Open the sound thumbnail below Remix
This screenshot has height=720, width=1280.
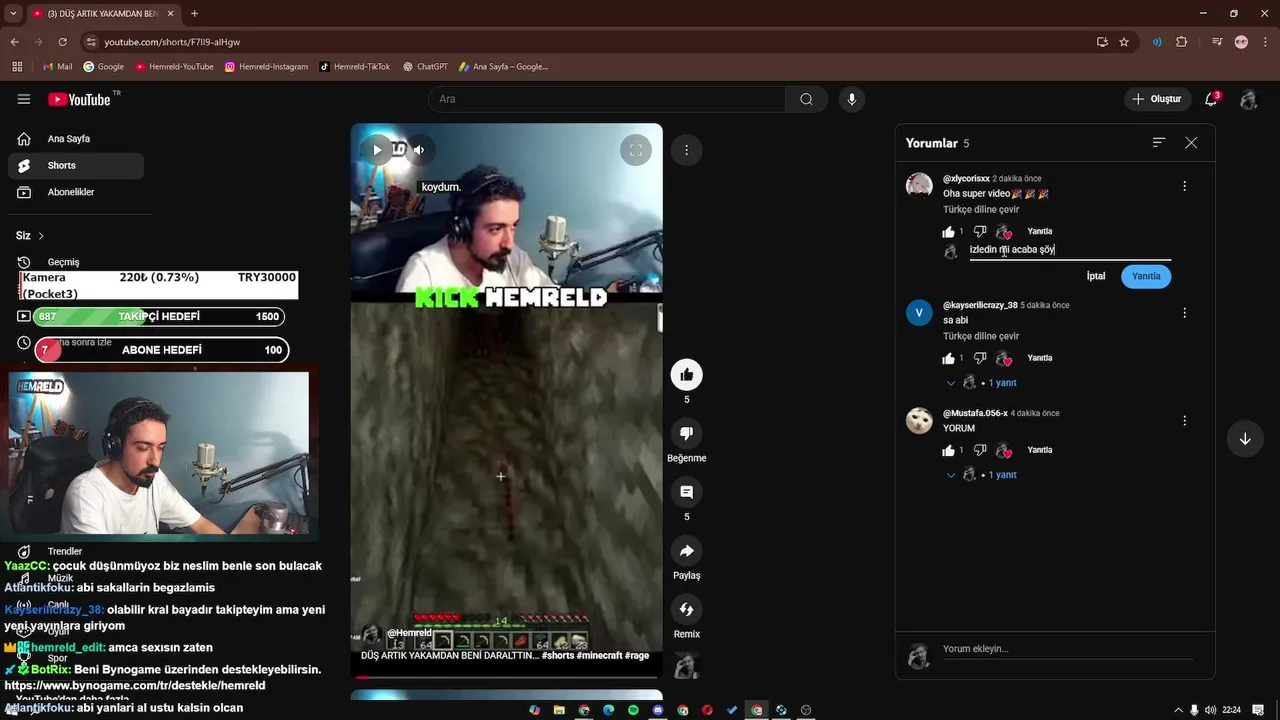click(x=686, y=666)
